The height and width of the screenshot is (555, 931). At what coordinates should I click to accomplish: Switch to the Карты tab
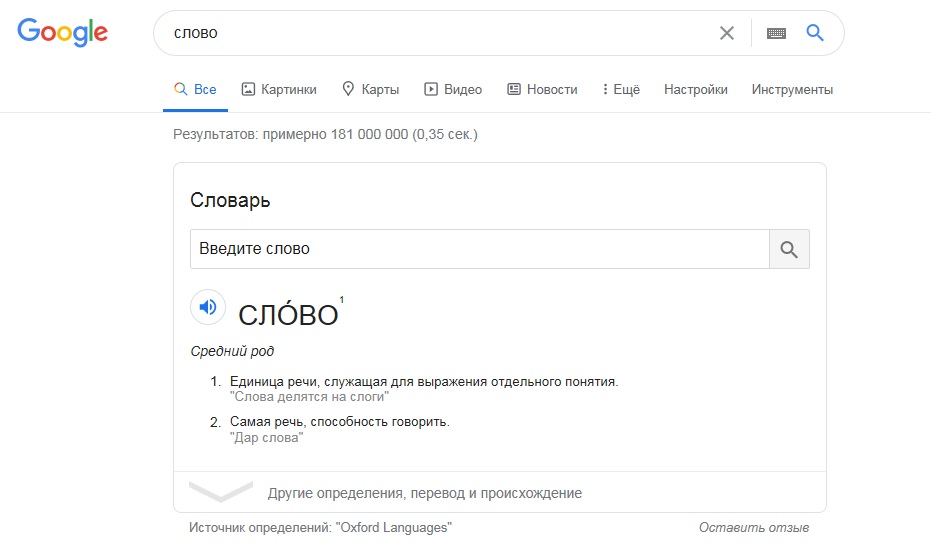pos(370,90)
